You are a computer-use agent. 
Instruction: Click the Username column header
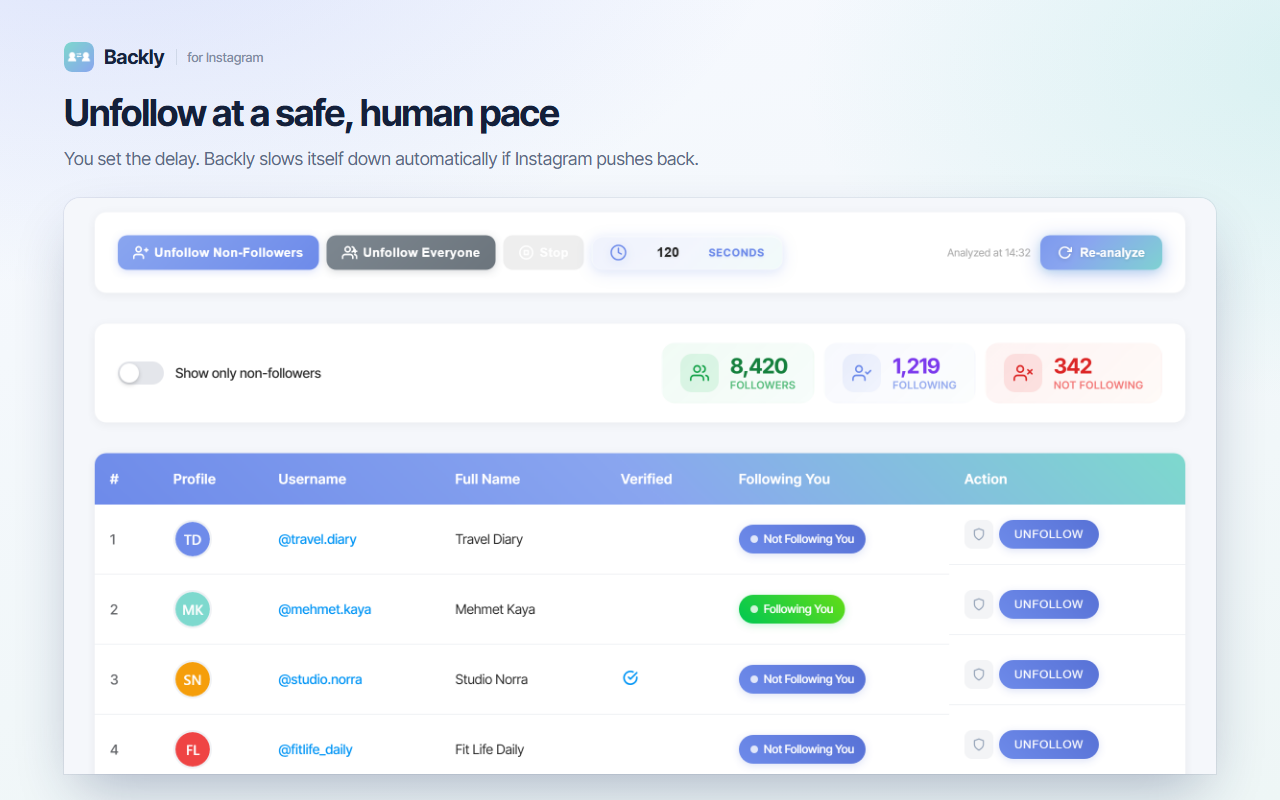click(x=312, y=479)
